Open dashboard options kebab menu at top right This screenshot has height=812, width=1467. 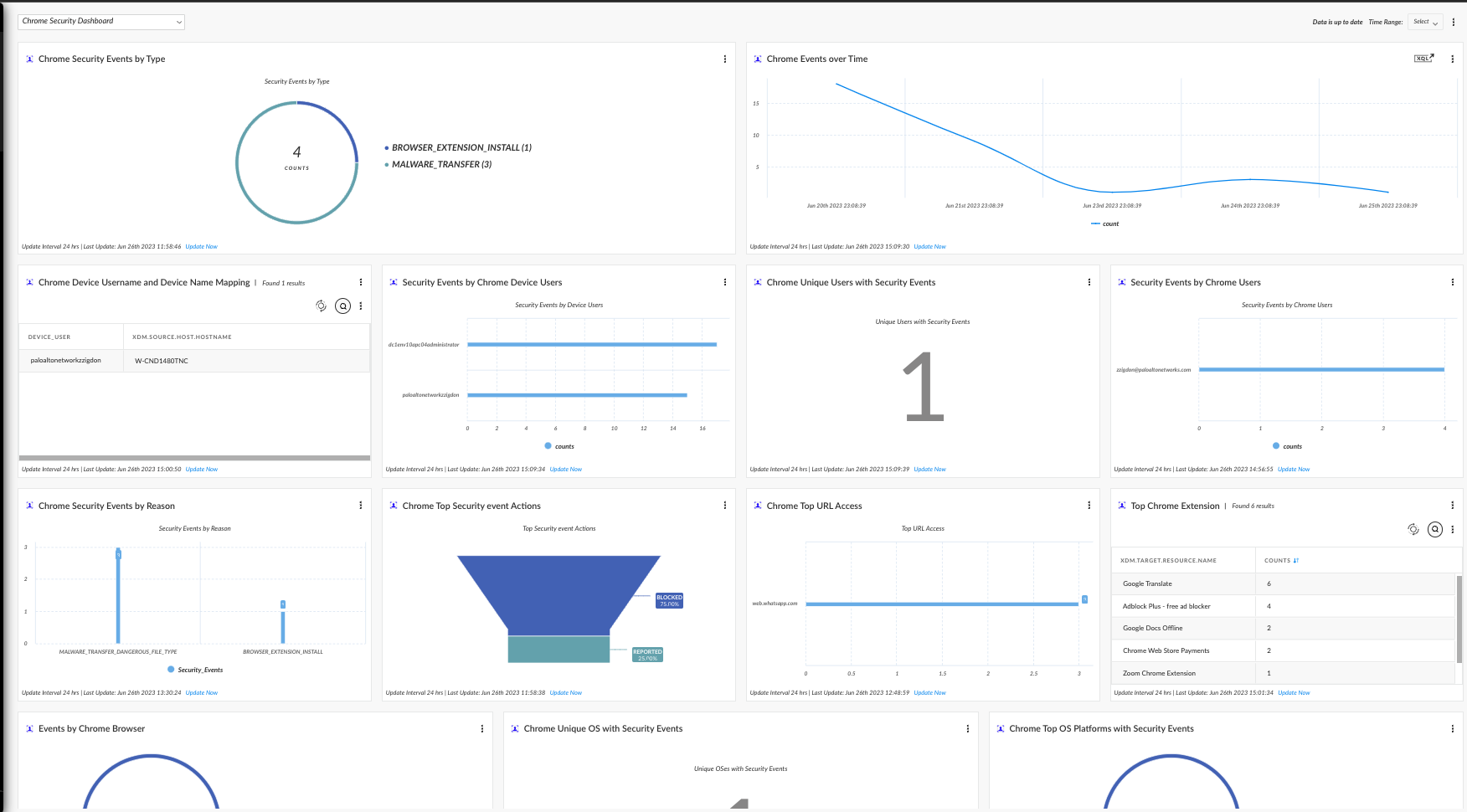[1454, 22]
